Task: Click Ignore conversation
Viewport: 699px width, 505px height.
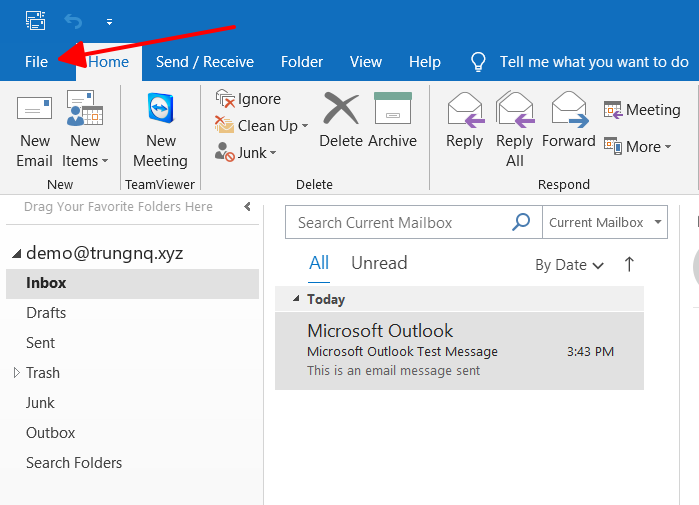Action: click(248, 99)
